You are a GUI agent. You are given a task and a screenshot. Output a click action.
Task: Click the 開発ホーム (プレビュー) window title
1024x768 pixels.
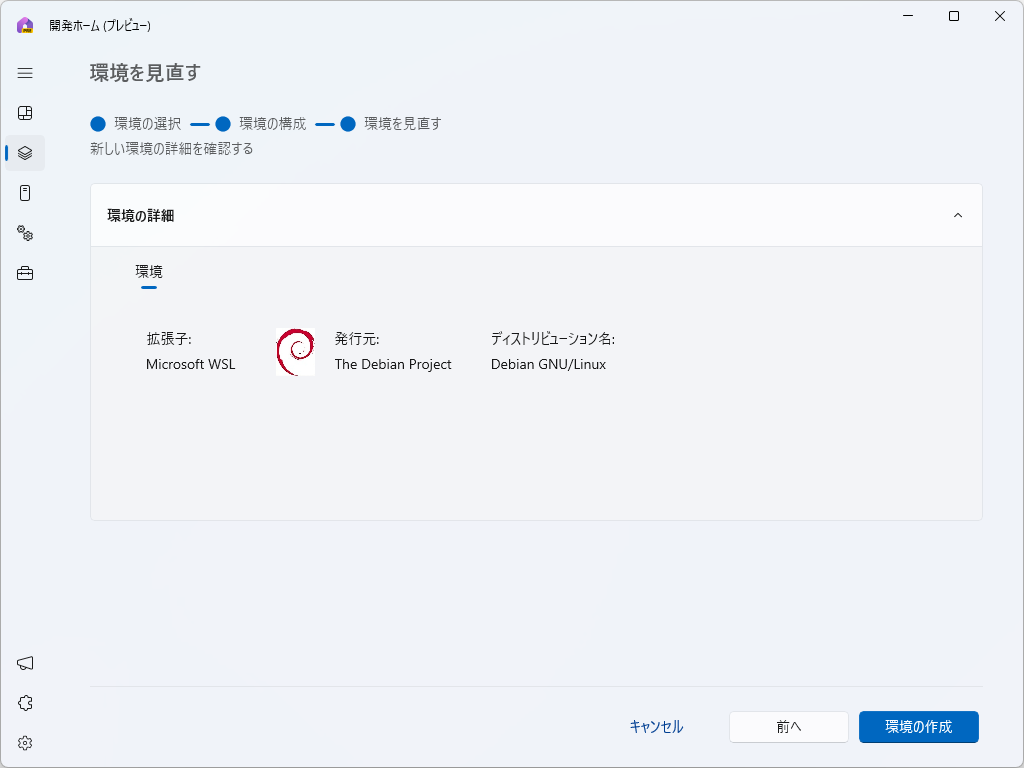click(100, 25)
